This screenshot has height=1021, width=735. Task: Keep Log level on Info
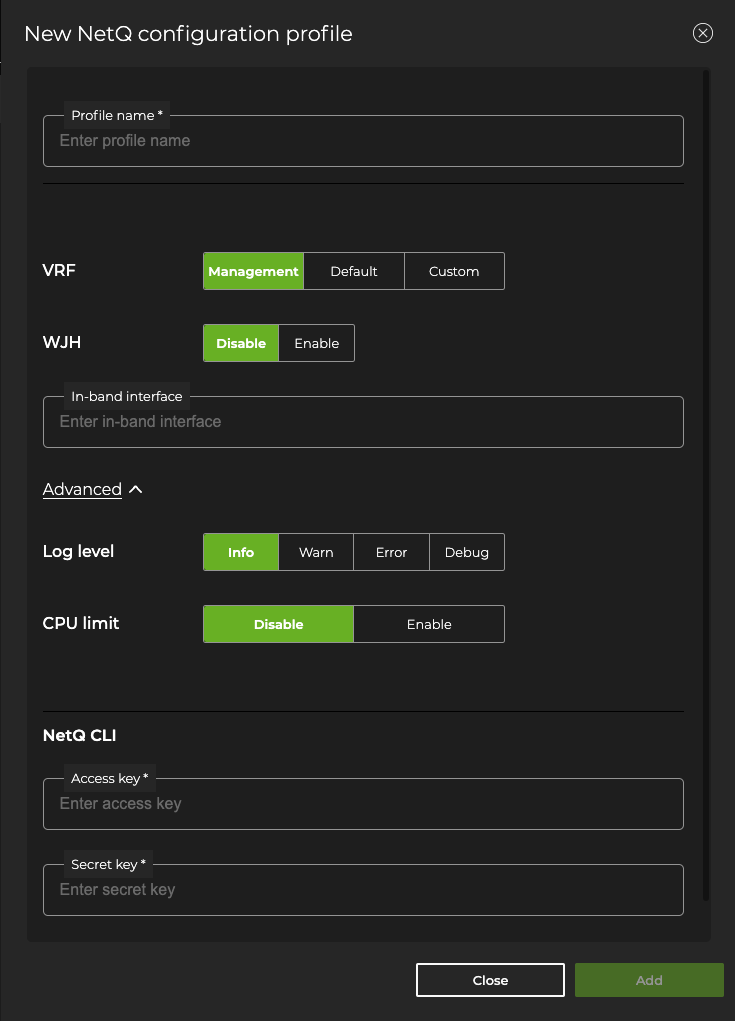[240, 551]
